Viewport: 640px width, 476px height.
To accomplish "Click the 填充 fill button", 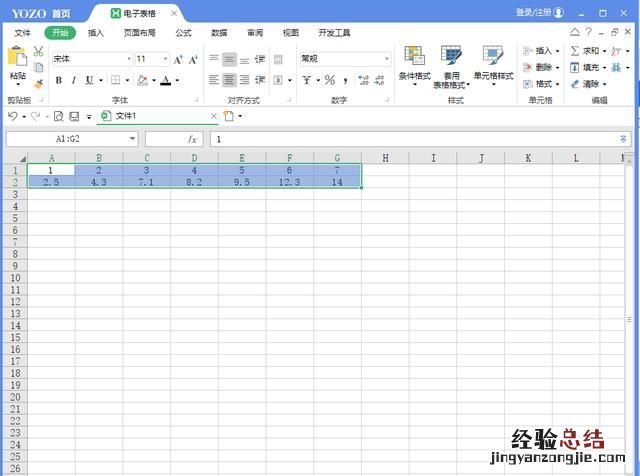I will click(588, 67).
